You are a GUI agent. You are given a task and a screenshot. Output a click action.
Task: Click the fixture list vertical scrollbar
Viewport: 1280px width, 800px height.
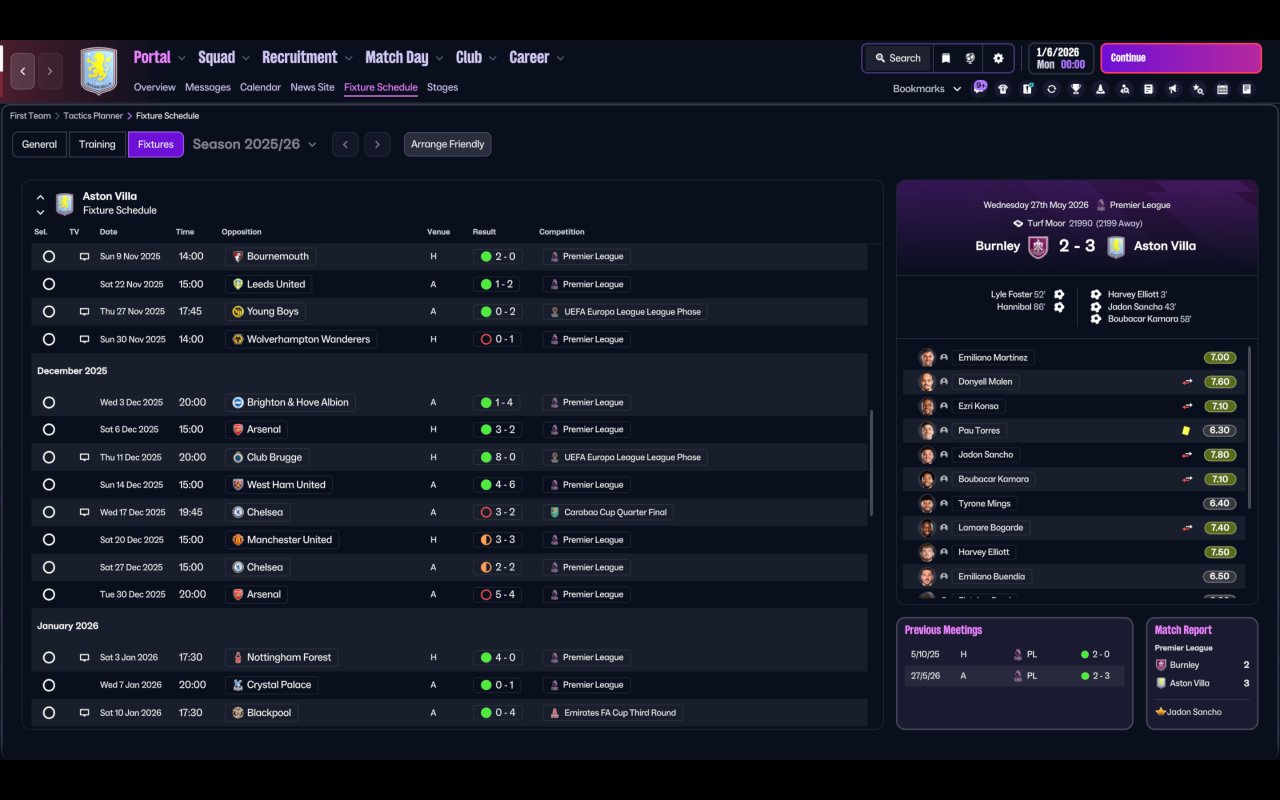coord(873,462)
